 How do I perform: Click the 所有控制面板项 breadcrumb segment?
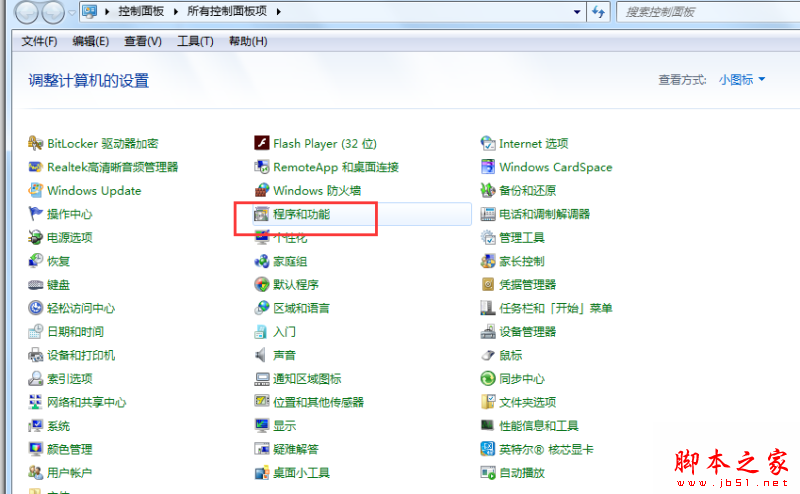[x=227, y=11]
